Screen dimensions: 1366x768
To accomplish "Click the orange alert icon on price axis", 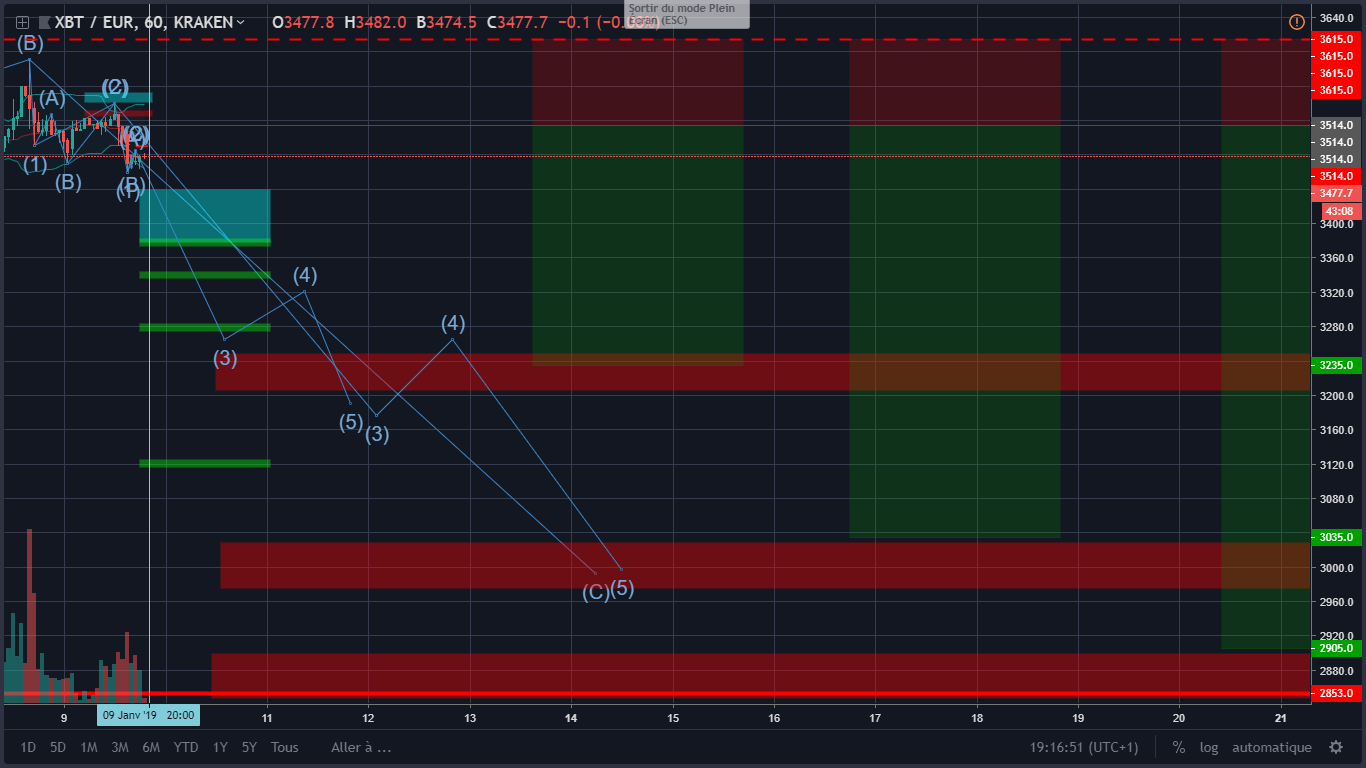I will tap(1296, 22).
